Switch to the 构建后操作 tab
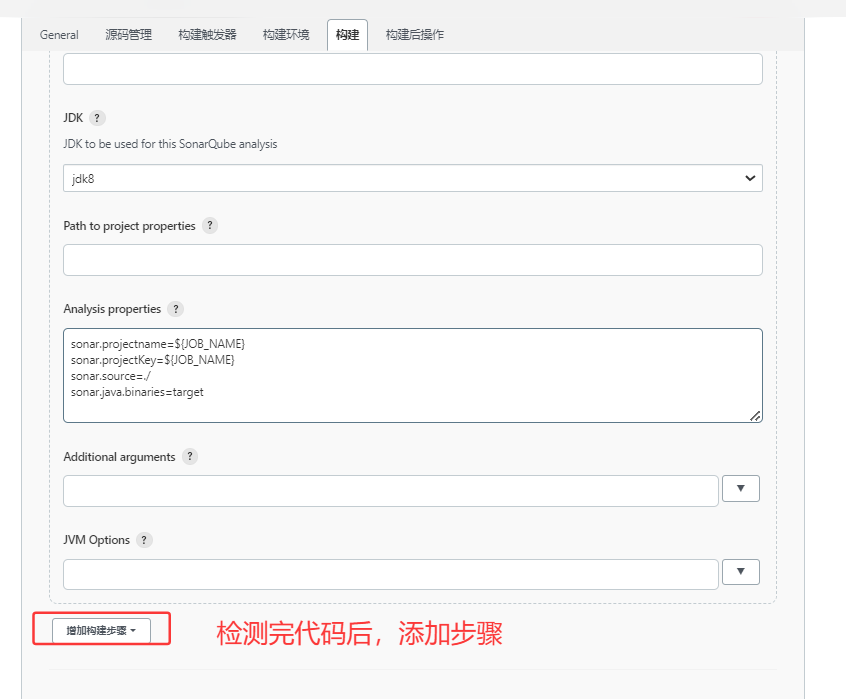 tap(415, 35)
